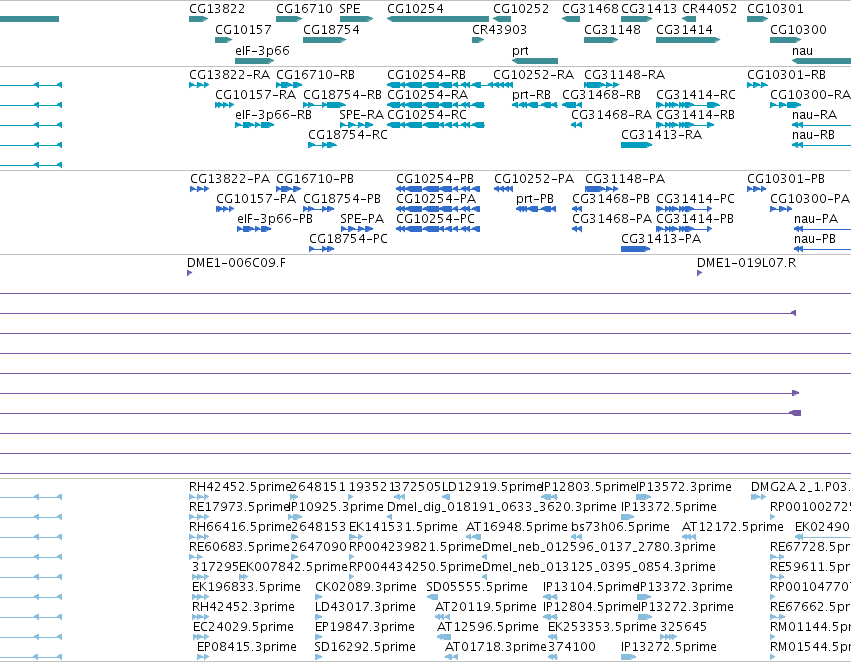851x662 pixels.
Task: Click the long teal CG10254 gene bar
Action: (x=437, y=20)
